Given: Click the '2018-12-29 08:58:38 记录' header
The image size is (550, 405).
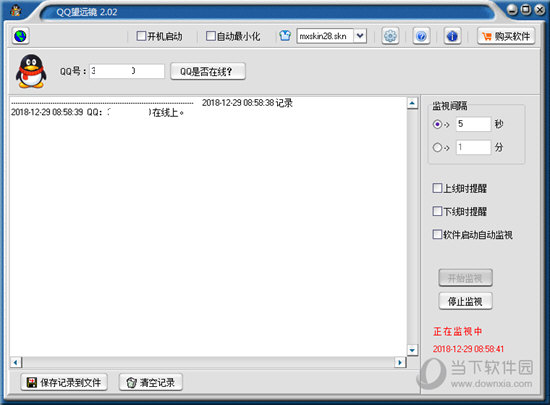Looking at the screenshot, I should (247, 103).
